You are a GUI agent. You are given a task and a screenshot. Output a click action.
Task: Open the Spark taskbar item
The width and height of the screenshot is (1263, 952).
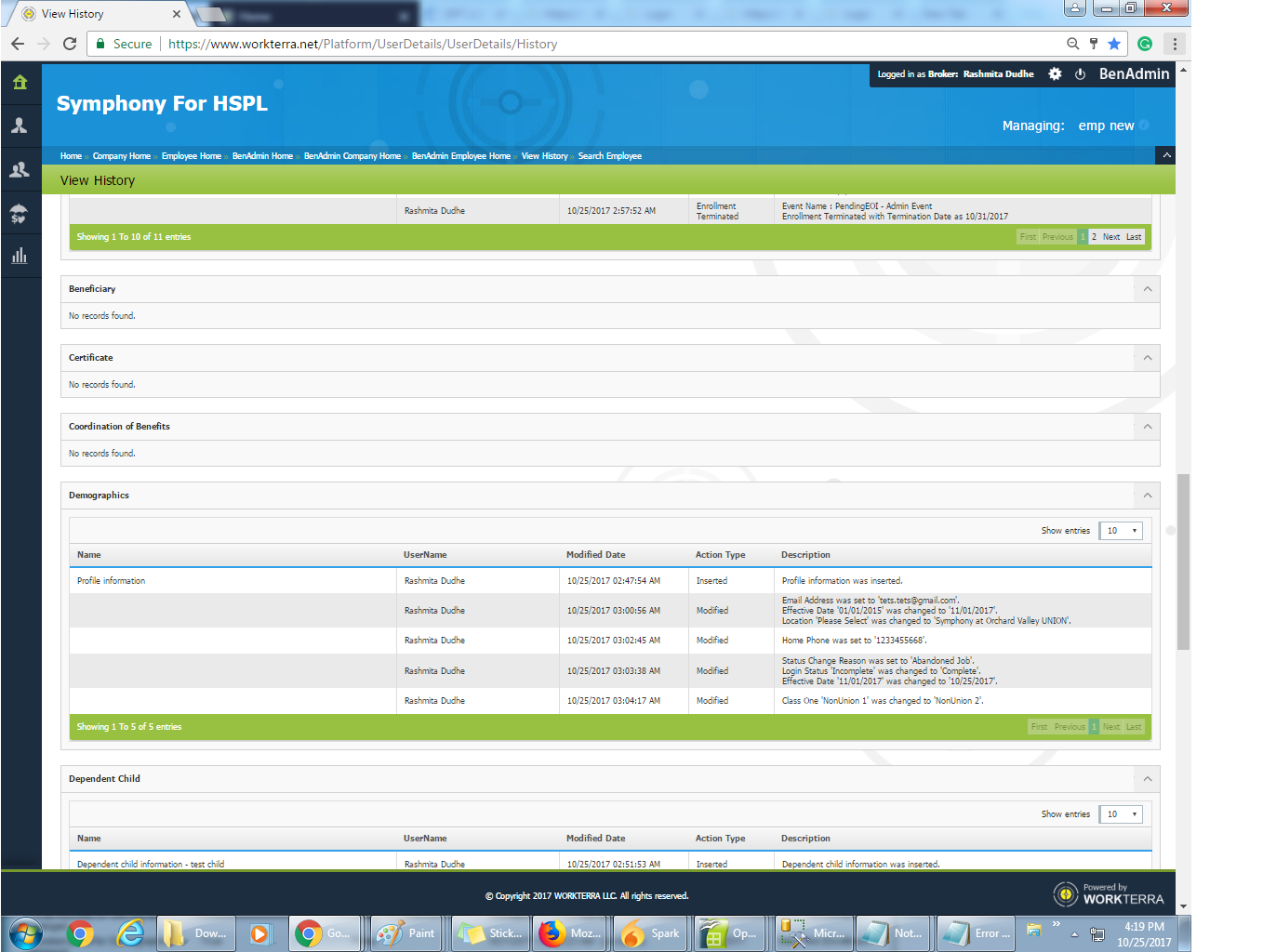tap(651, 932)
